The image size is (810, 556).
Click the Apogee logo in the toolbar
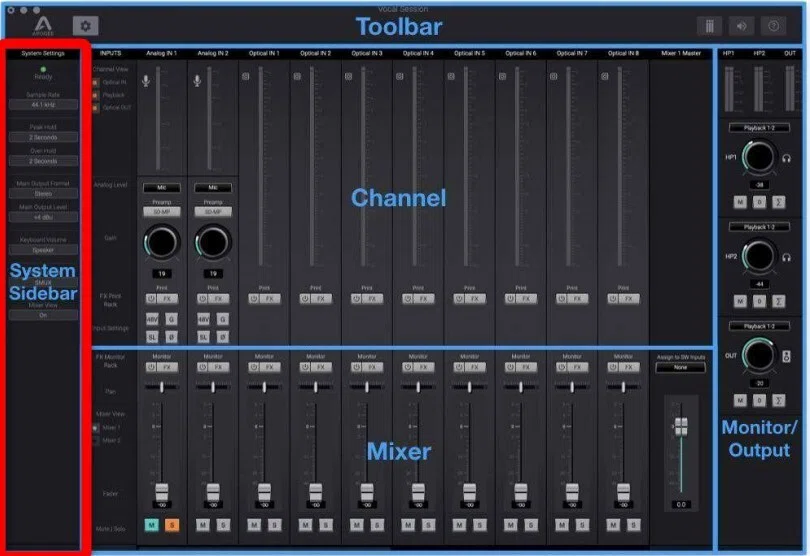coord(43,26)
